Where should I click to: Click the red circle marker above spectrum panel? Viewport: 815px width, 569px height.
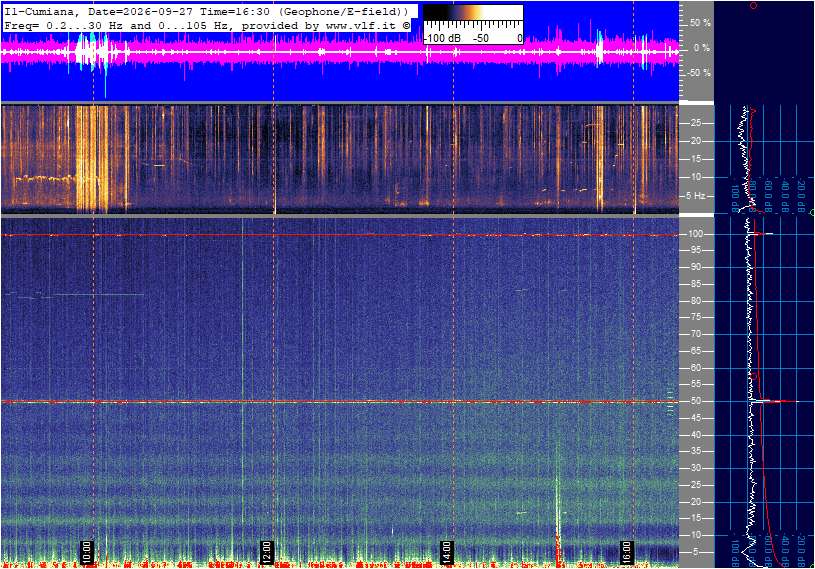754,5
